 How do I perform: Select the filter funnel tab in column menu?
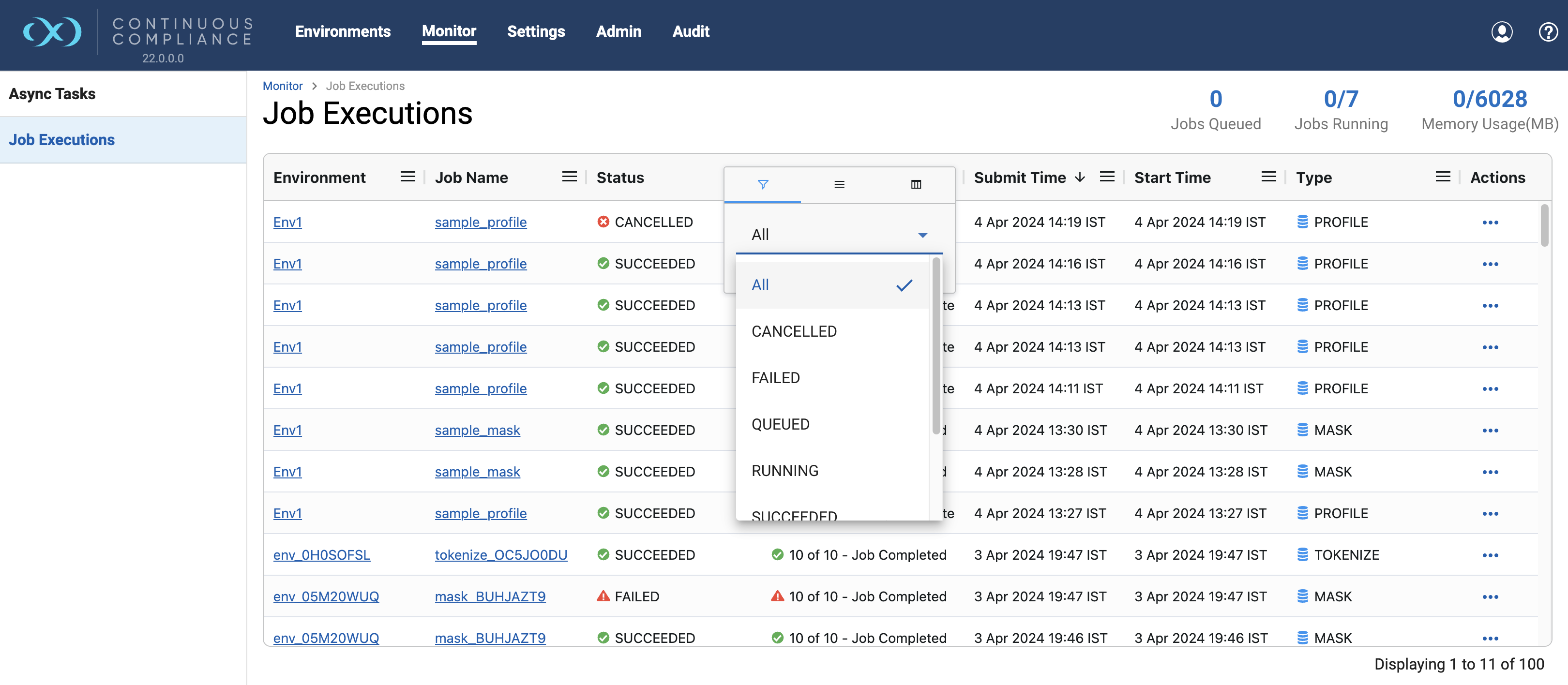point(762,184)
